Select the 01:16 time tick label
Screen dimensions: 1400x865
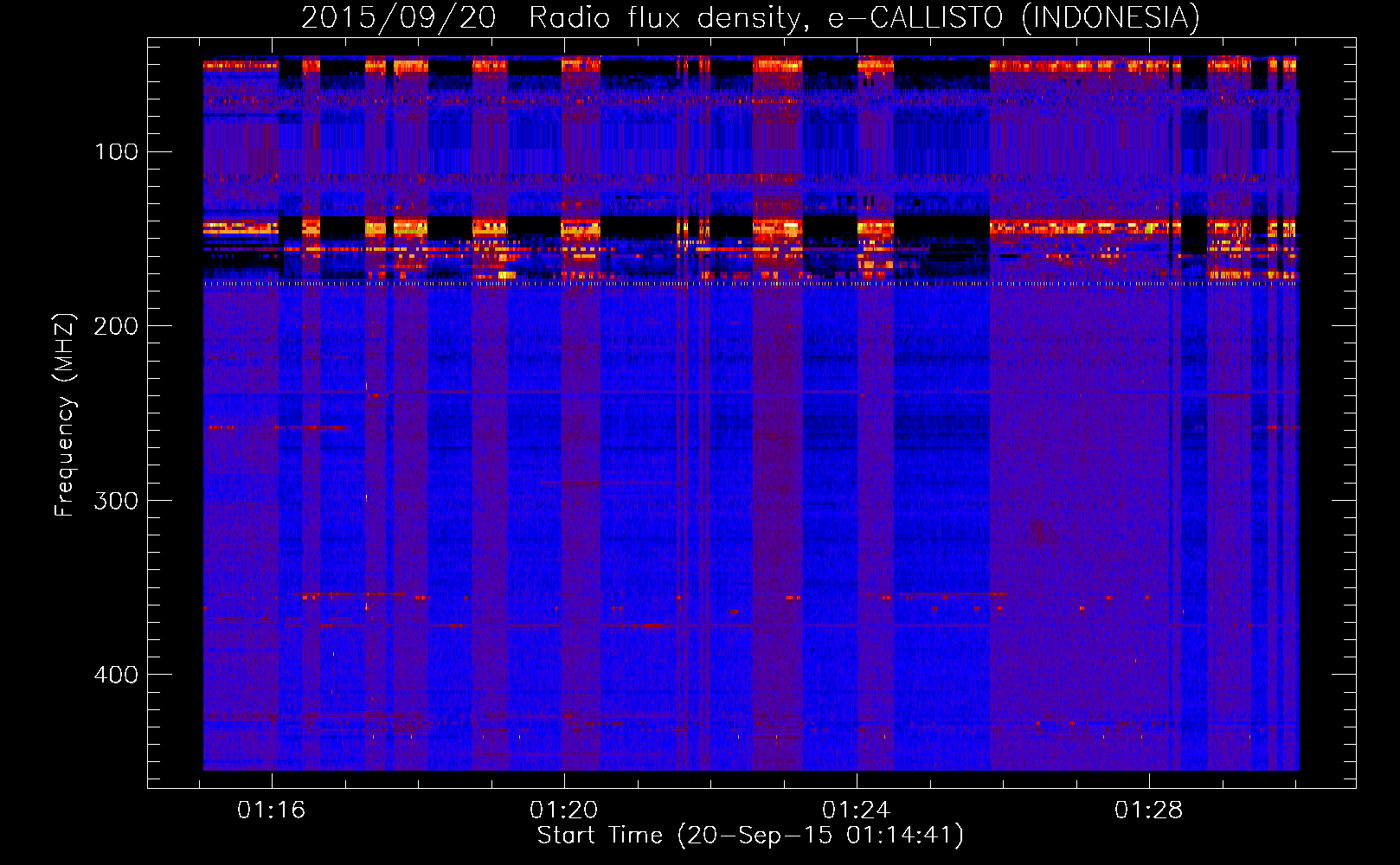tap(272, 811)
